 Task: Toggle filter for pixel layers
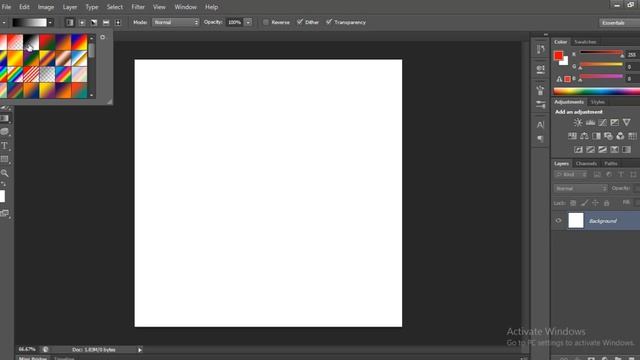(597, 175)
